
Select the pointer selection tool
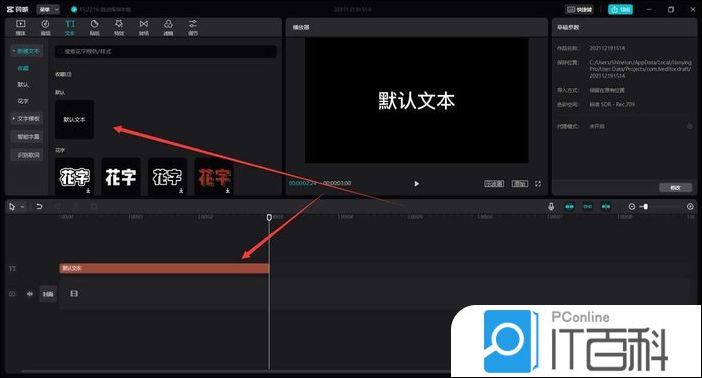[x=12, y=206]
